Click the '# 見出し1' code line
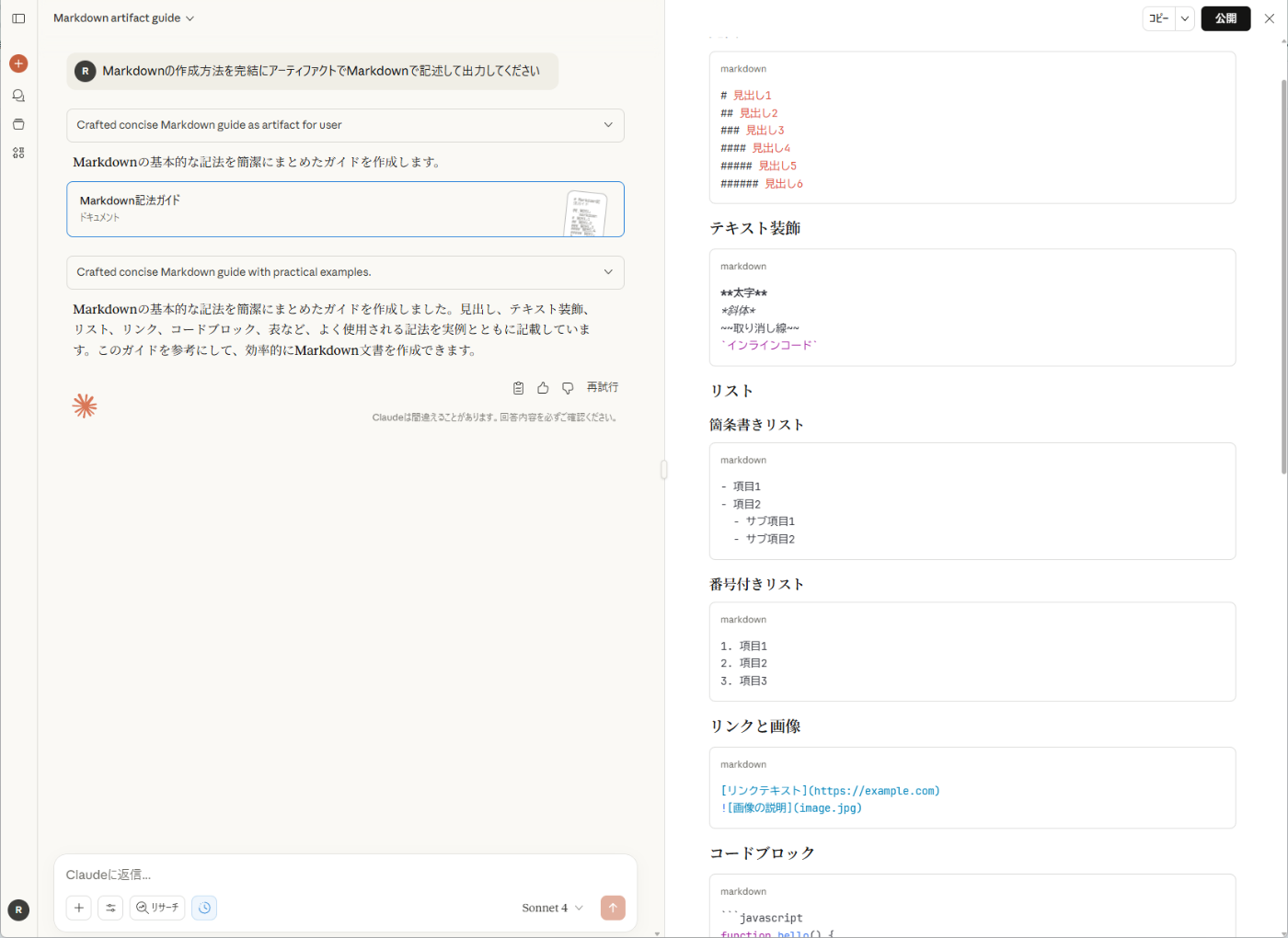 pyautogui.click(x=746, y=96)
